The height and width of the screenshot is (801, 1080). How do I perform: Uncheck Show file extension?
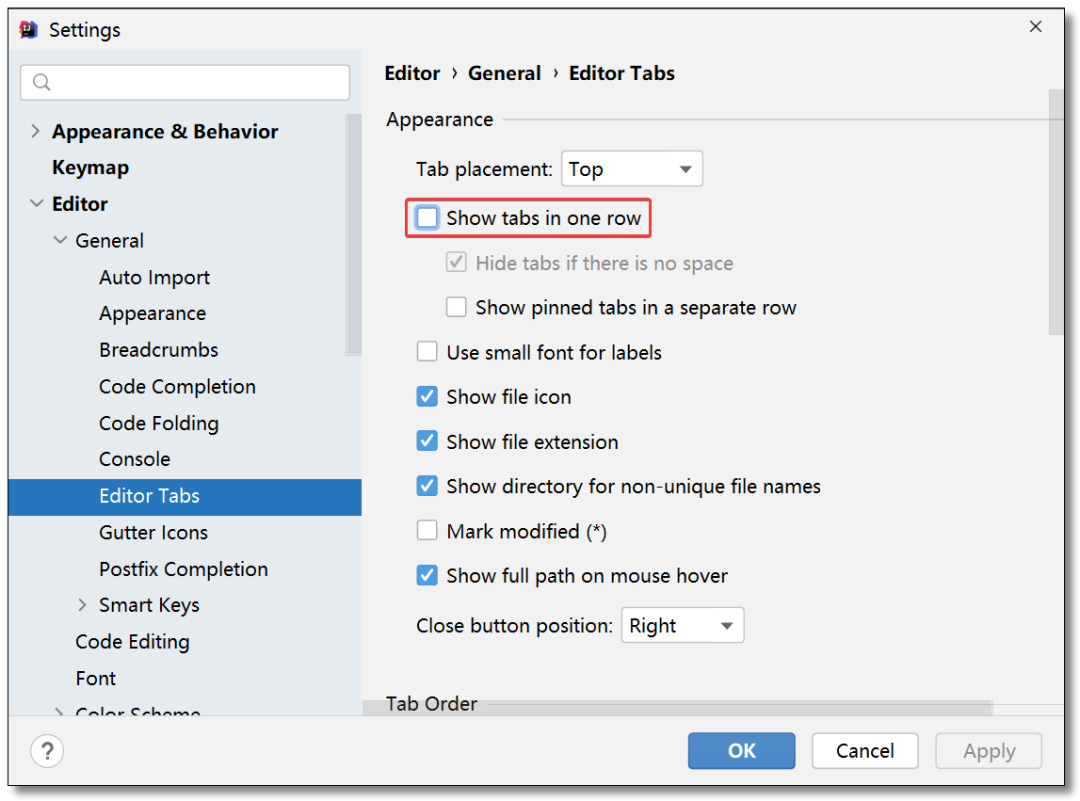(427, 441)
